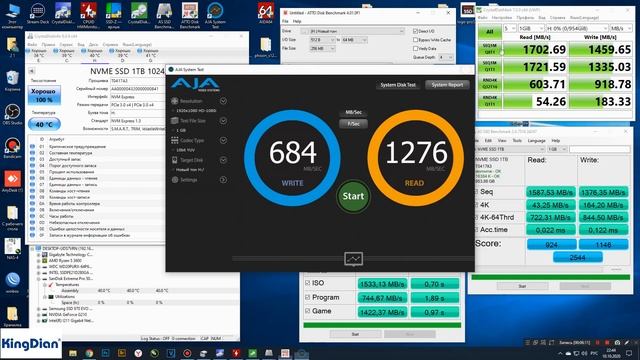The height and width of the screenshot is (360, 640).
Task: Toggle the 4K-64Thrd checkbox in AS SSD
Action: pos(476,217)
